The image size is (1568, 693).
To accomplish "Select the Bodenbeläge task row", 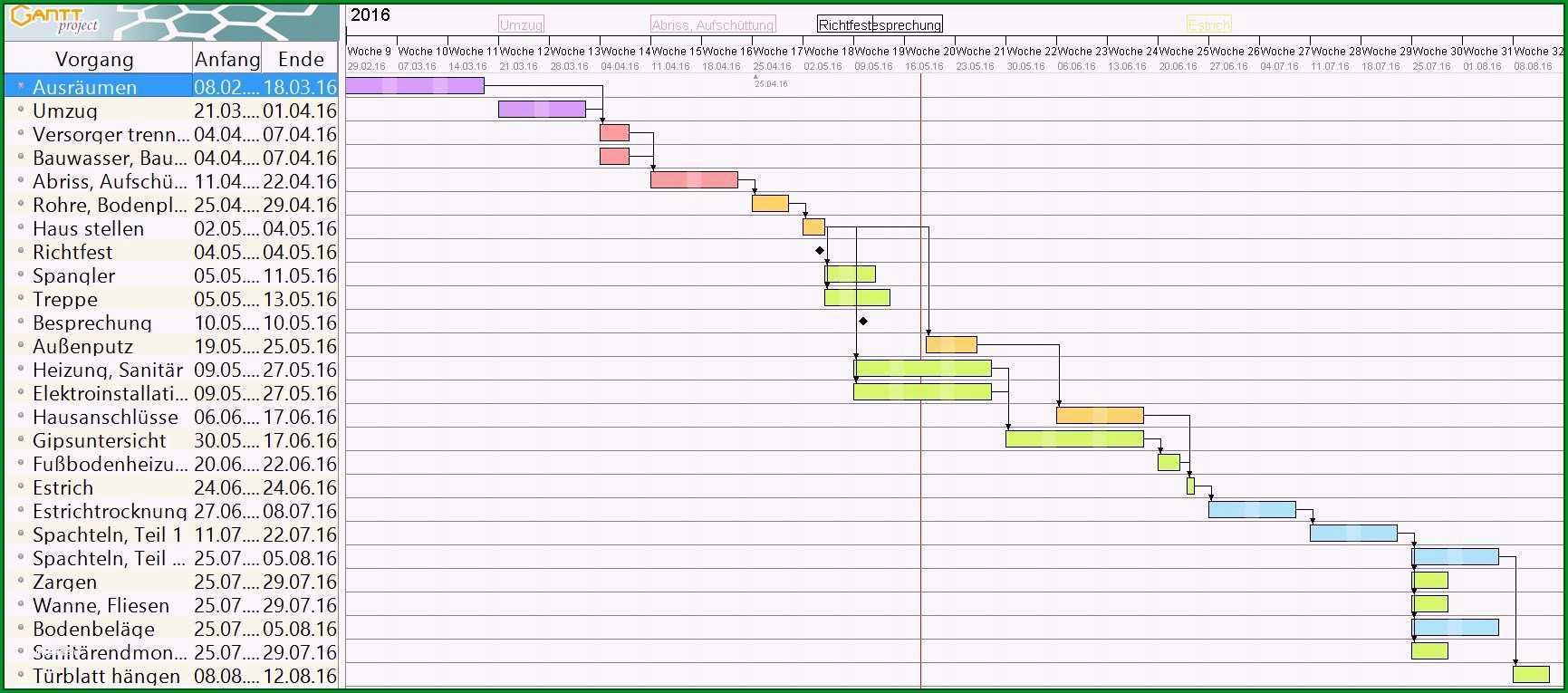I will (x=172, y=629).
